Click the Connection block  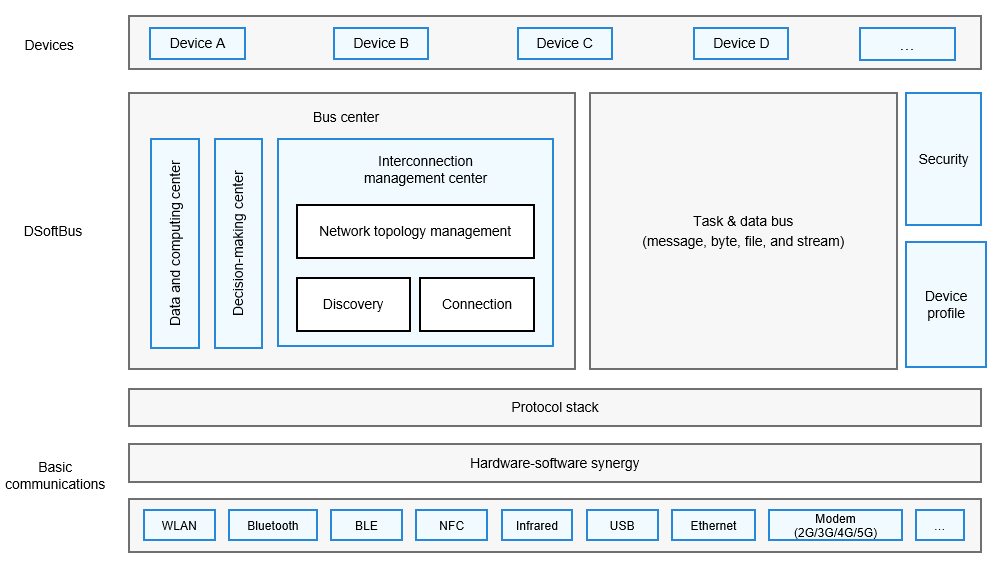476,304
